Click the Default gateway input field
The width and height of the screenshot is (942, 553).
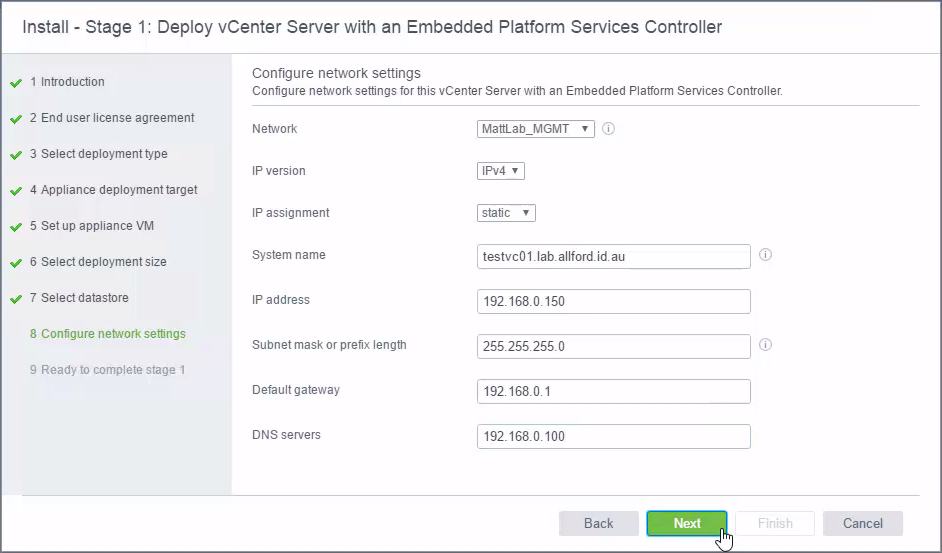(x=613, y=391)
